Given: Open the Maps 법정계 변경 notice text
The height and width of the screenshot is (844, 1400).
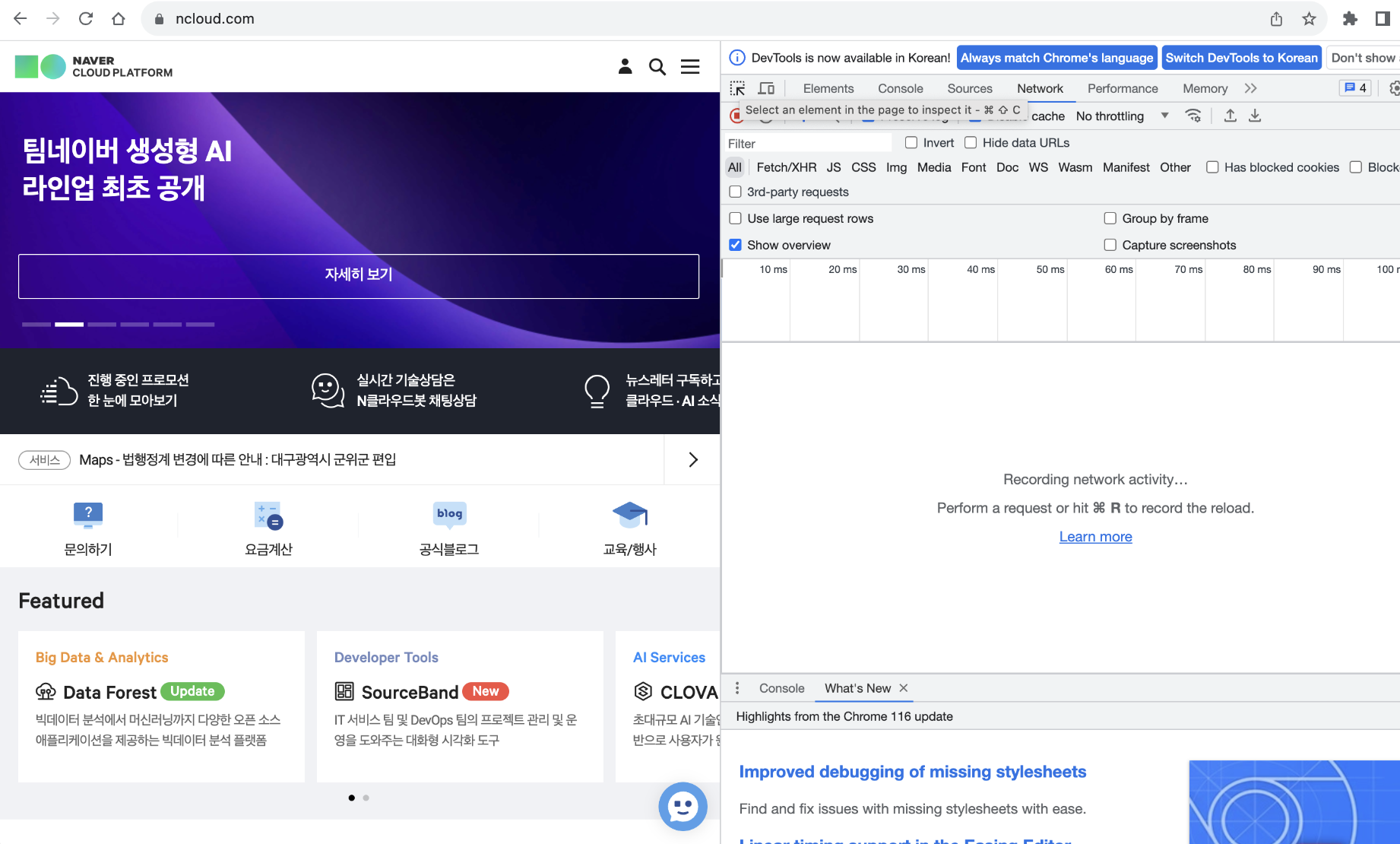Looking at the screenshot, I should tap(238, 459).
